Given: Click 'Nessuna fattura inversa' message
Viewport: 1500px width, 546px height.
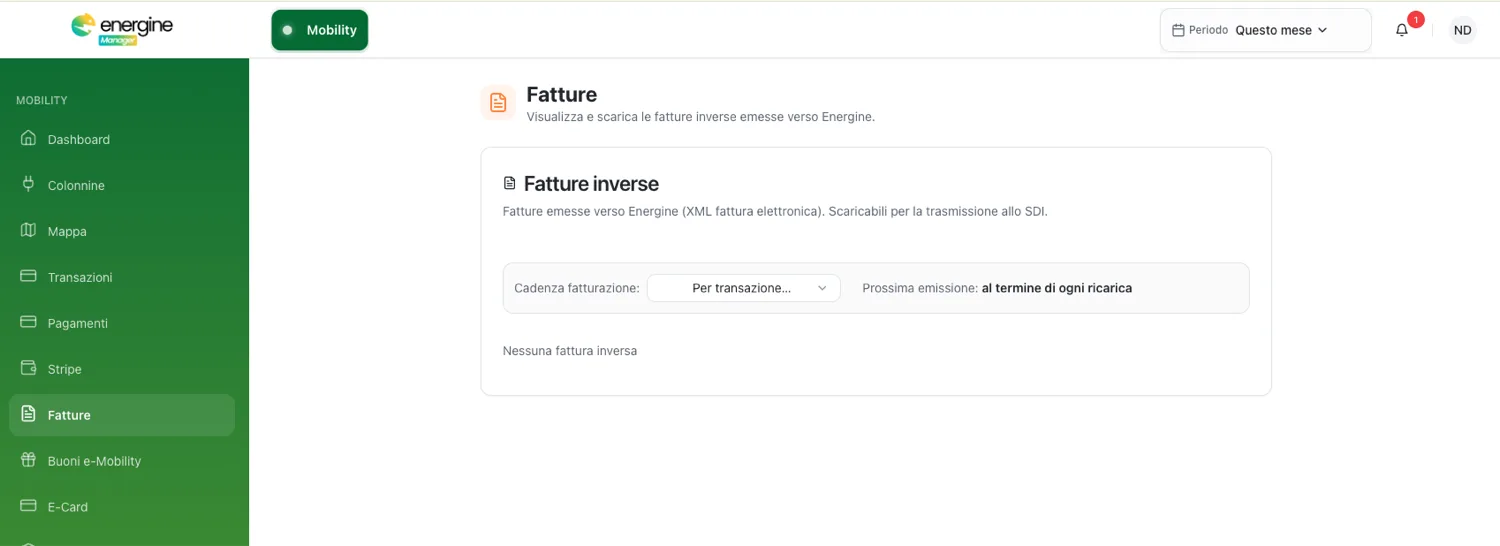Looking at the screenshot, I should pos(570,351).
